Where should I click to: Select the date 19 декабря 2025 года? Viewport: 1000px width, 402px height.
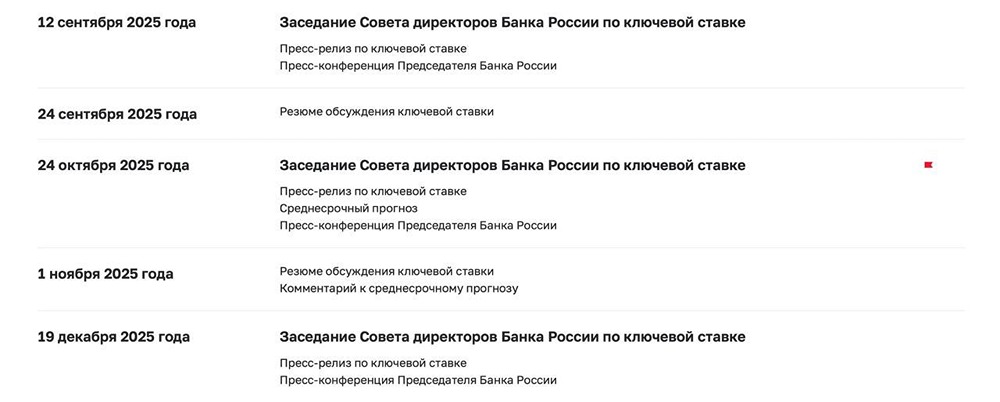coord(113,337)
